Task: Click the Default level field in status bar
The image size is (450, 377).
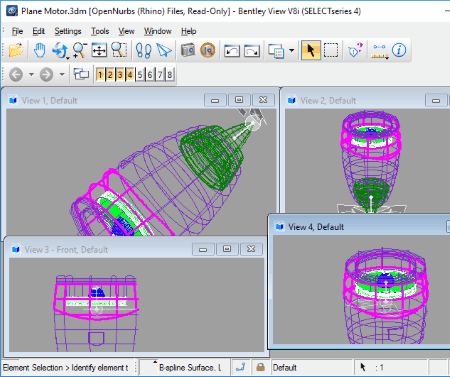Action: 312,367
